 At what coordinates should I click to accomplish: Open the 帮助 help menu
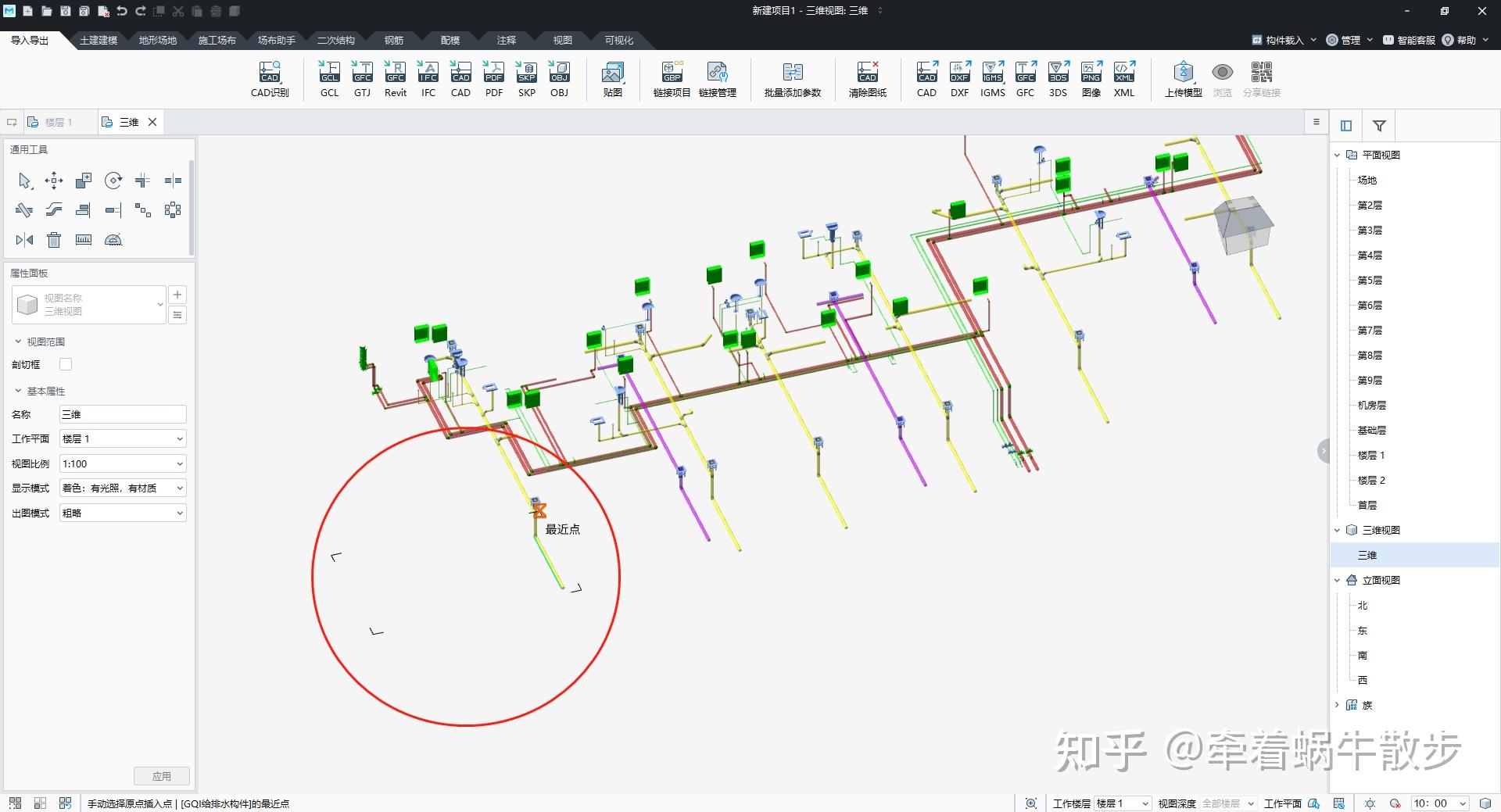1465,40
